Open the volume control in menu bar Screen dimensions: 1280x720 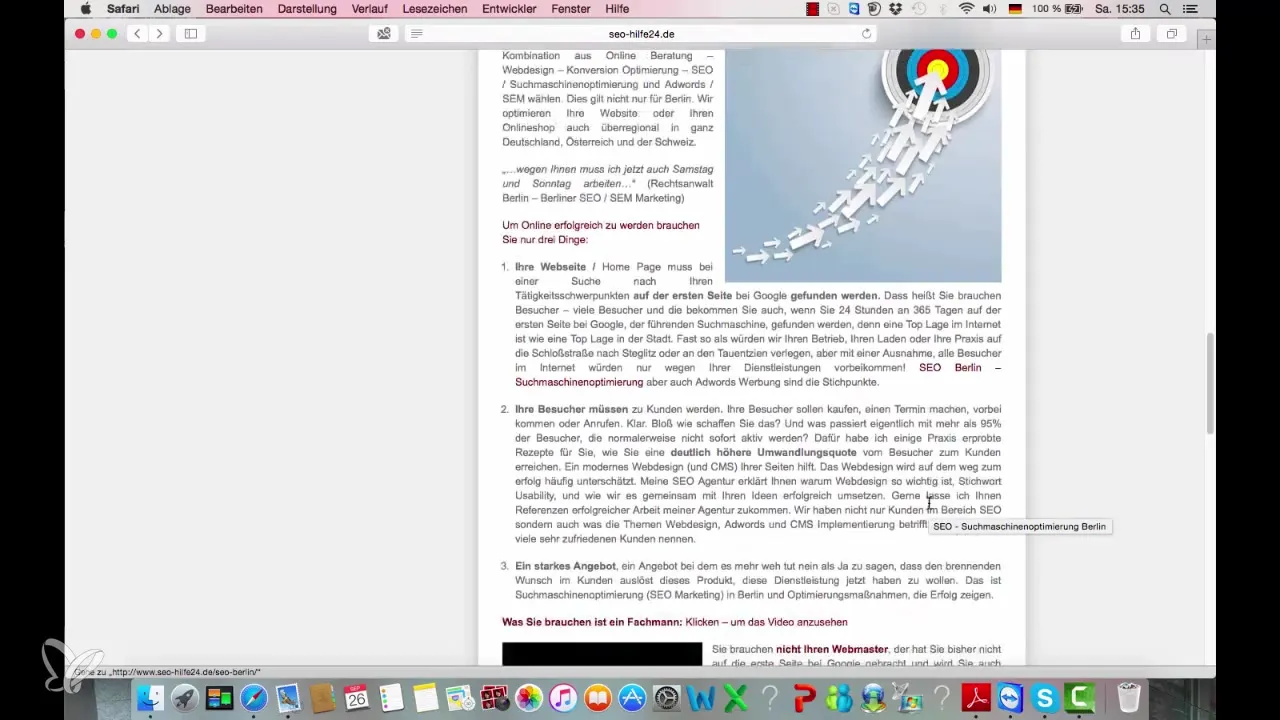point(991,9)
